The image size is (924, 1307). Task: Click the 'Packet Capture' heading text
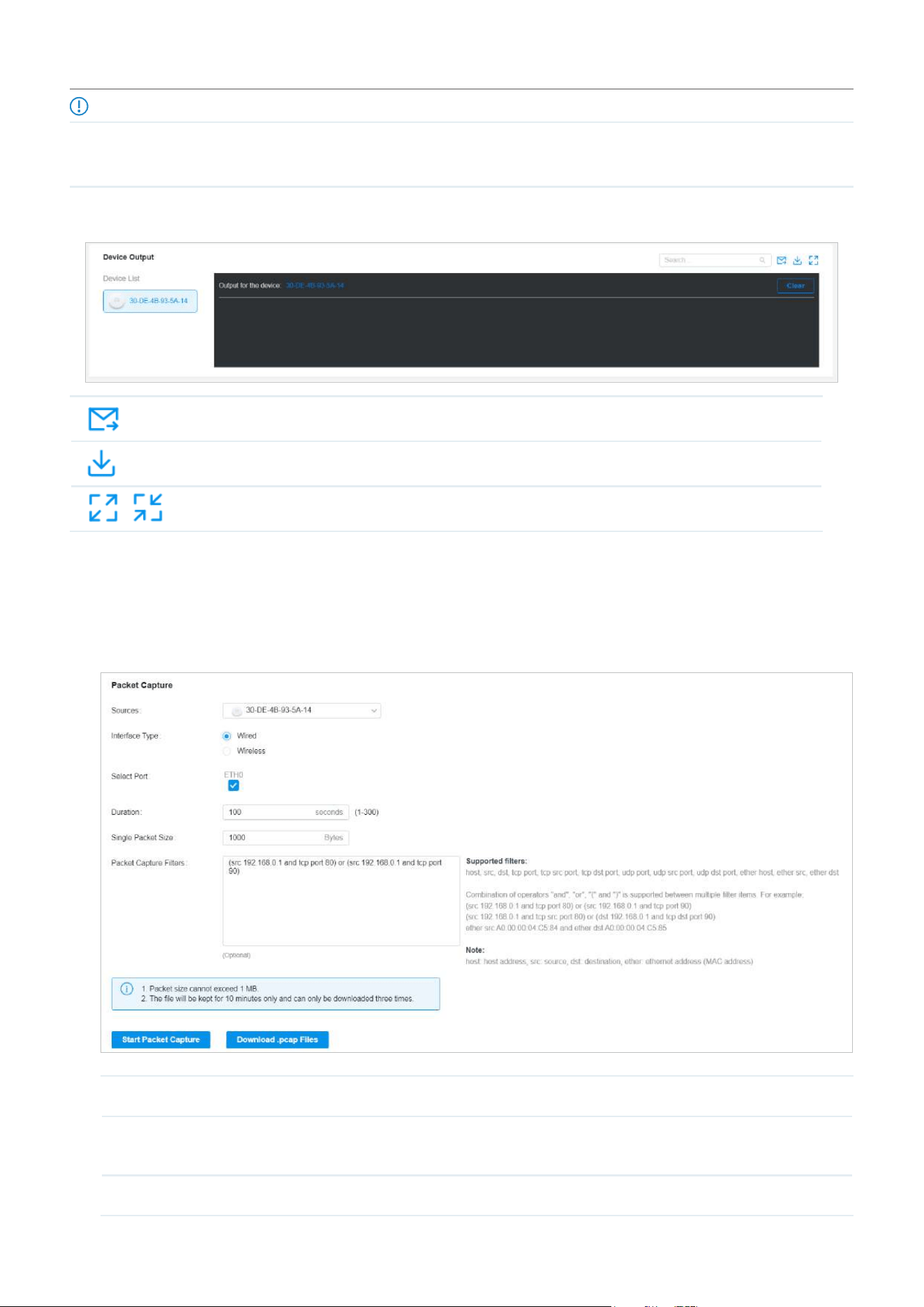142,685
